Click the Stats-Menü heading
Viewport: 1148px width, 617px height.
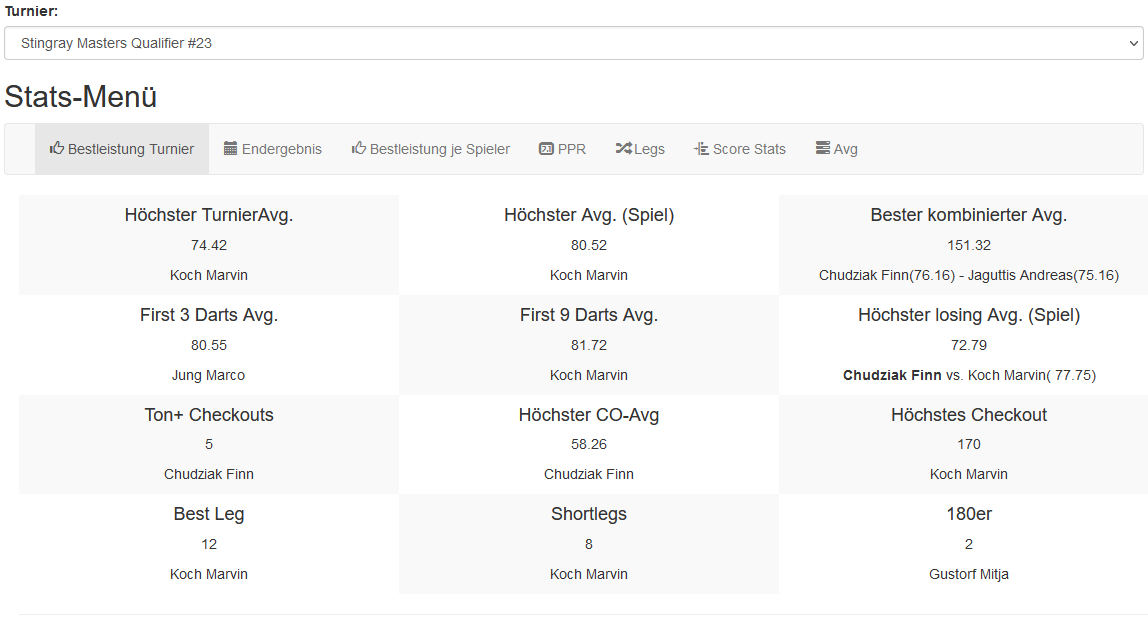pos(81,97)
